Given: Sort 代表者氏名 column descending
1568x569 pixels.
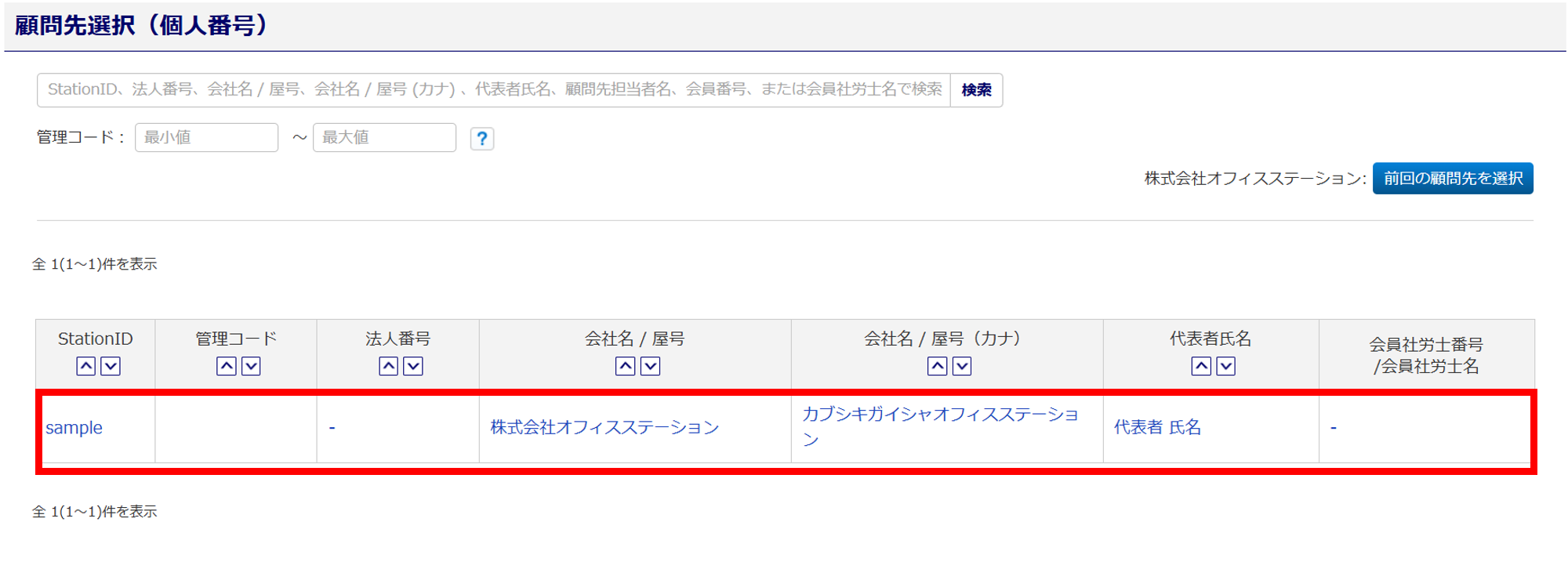Looking at the screenshot, I should click(1226, 366).
